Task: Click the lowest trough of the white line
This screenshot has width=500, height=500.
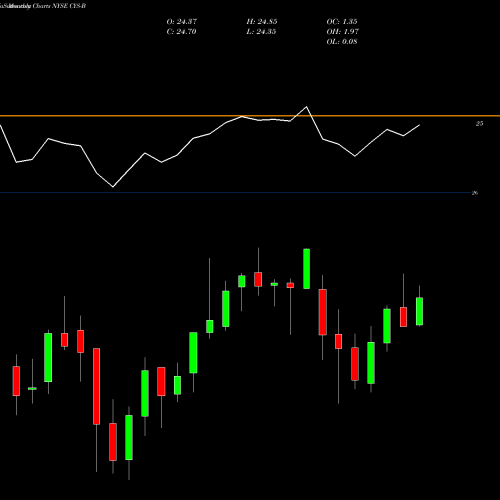Action: coord(113,187)
